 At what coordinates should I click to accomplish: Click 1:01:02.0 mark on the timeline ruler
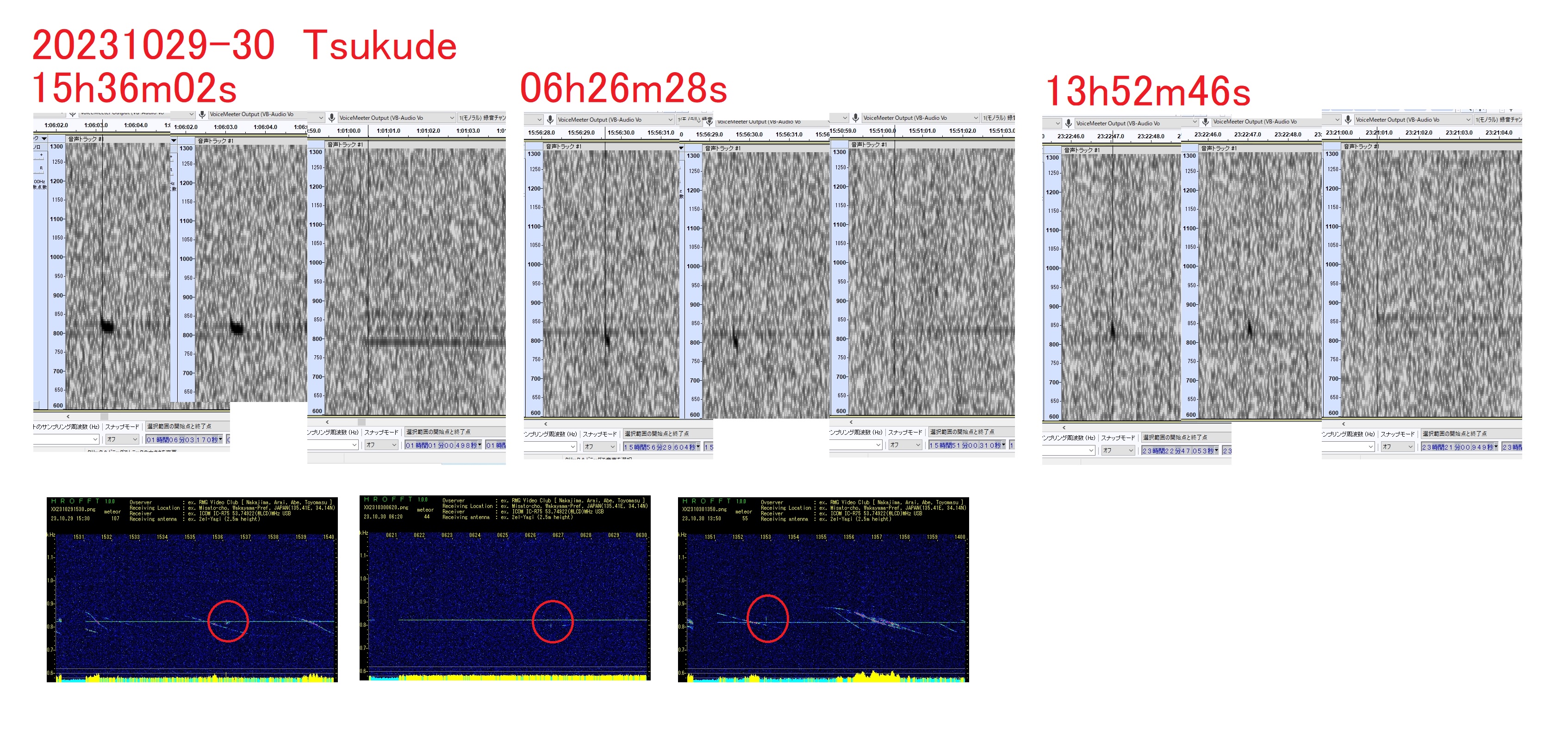428,131
